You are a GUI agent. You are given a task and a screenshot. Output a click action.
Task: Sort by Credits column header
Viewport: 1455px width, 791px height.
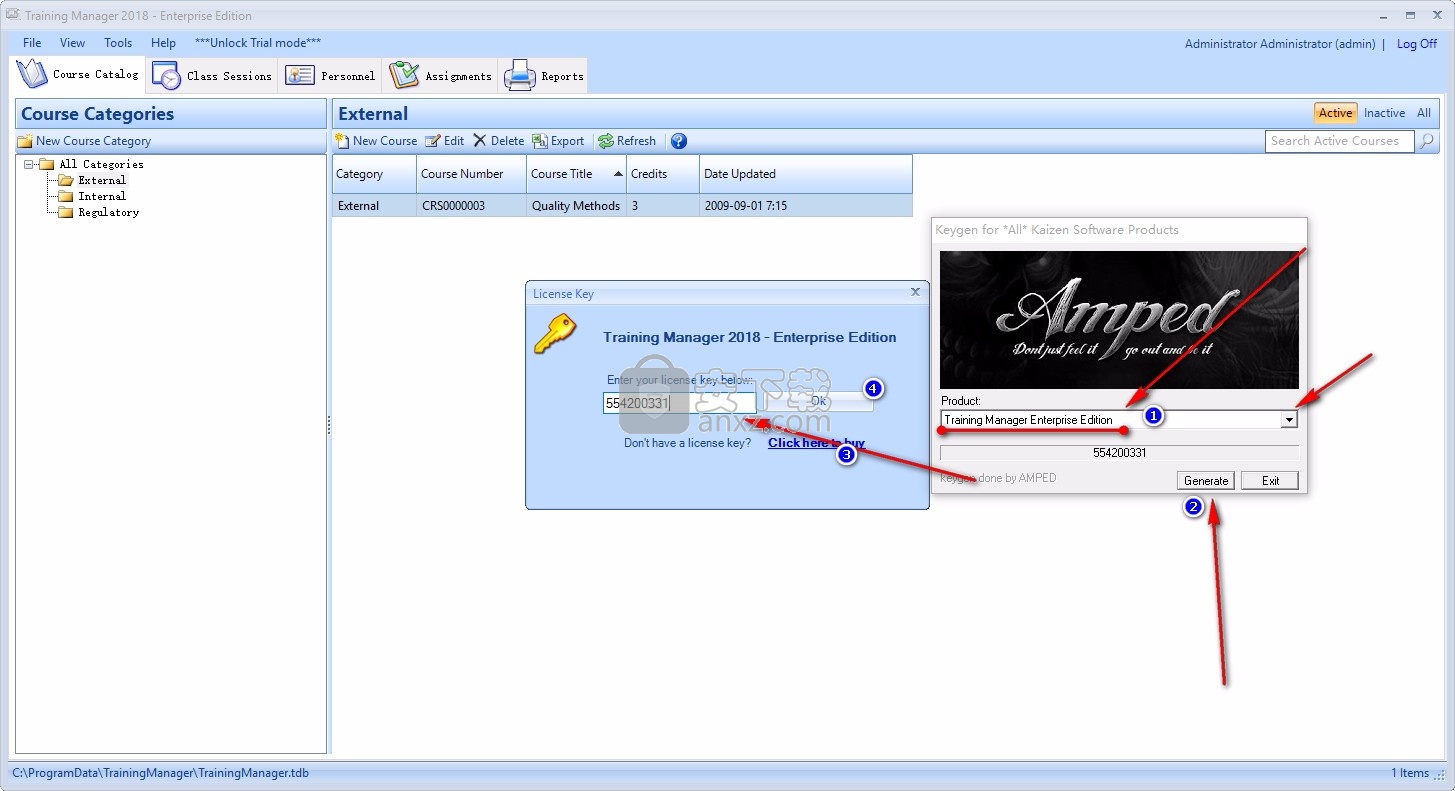coord(662,174)
